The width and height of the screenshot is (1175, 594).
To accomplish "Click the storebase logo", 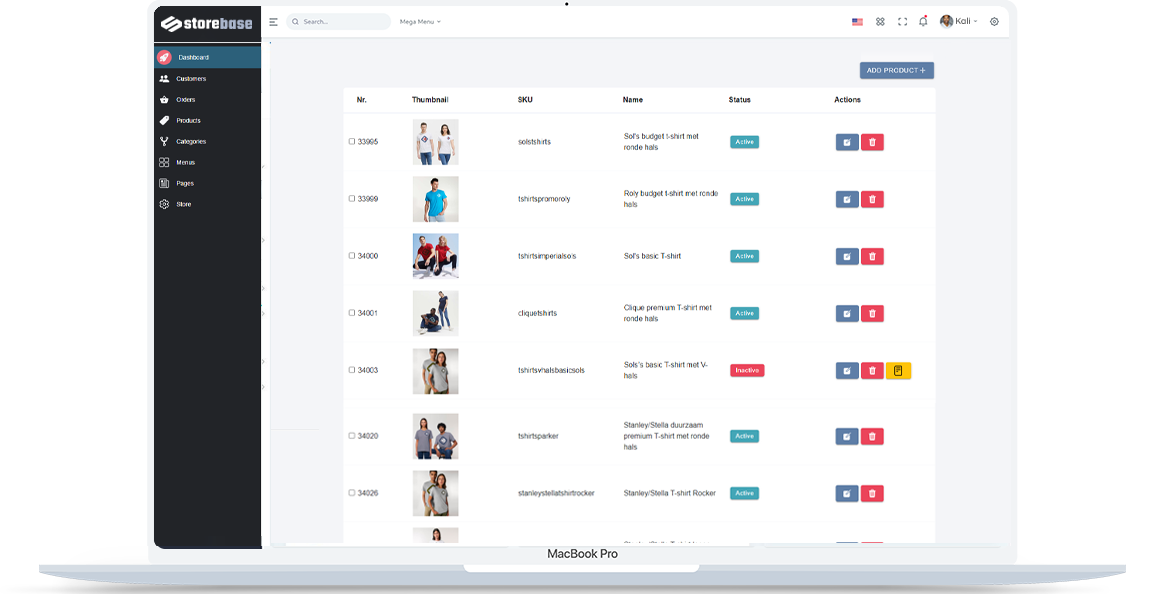I will (x=207, y=23).
